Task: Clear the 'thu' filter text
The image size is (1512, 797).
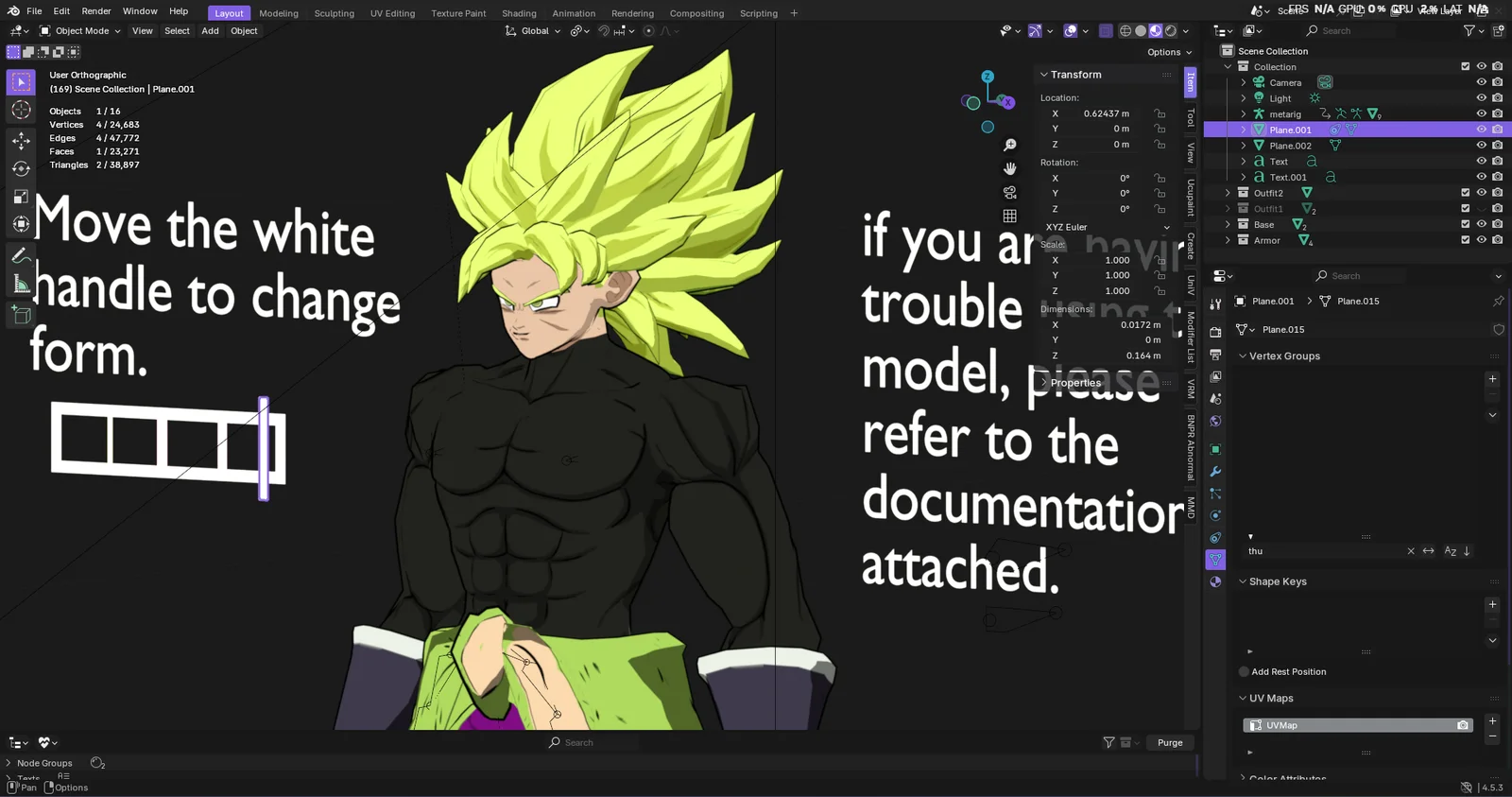Action: click(x=1411, y=551)
